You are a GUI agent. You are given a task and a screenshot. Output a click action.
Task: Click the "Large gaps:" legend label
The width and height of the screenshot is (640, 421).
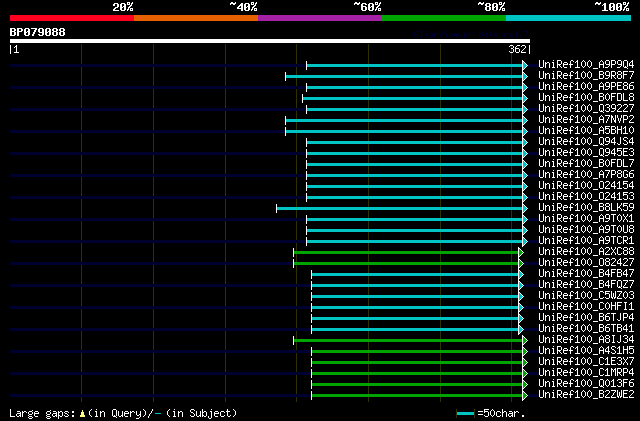click(42, 413)
